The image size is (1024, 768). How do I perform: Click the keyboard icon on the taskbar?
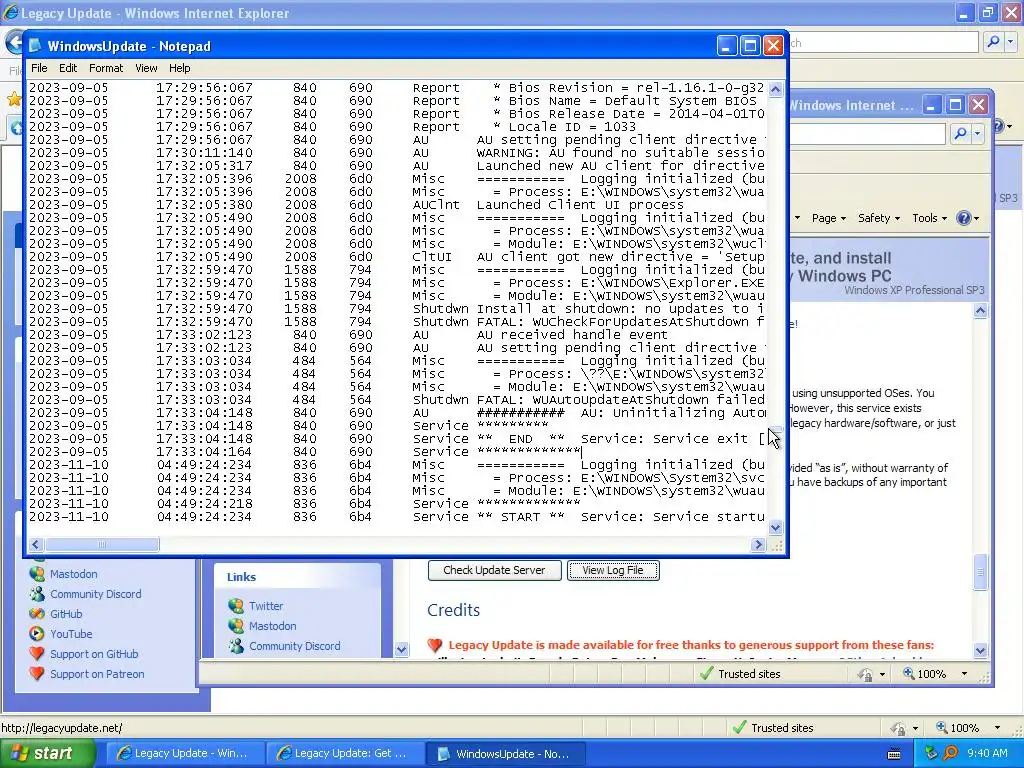coord(894,754)
